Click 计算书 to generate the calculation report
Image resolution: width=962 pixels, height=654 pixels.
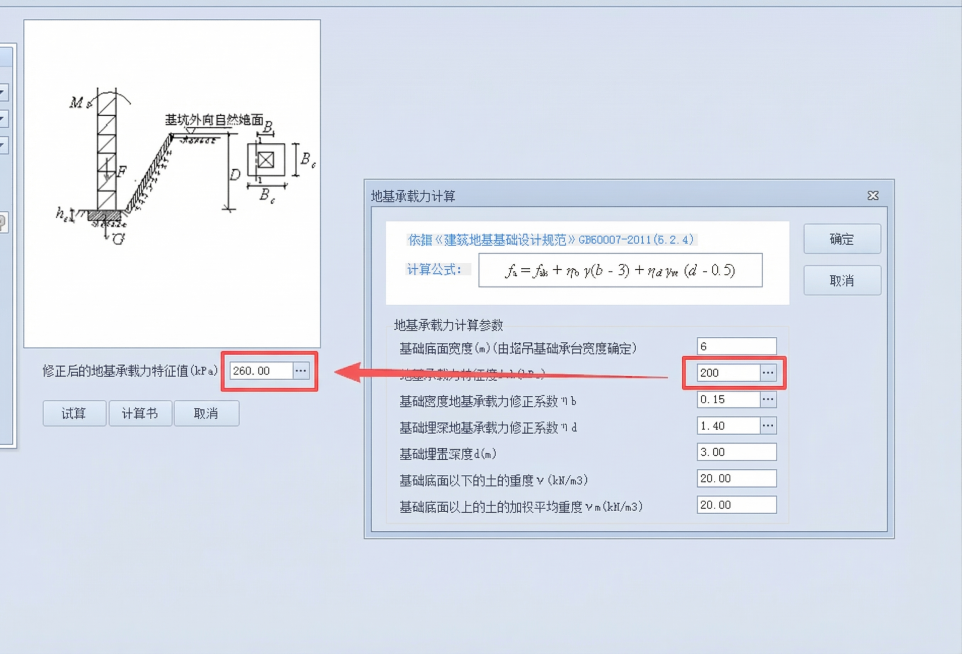pyautogui.click(x=140, y=412)
